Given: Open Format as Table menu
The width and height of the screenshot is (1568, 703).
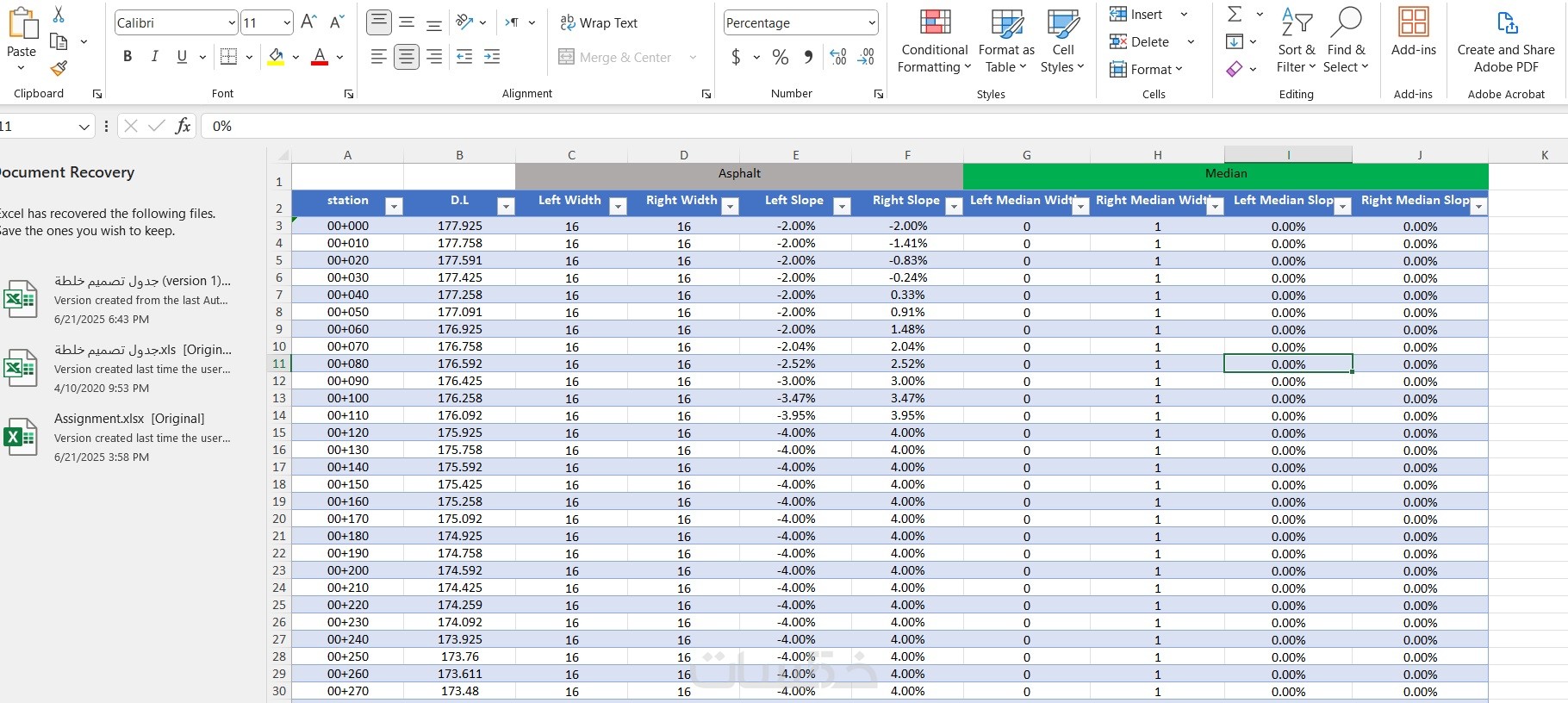Looking at the screenshot, I should [1006, 40].
